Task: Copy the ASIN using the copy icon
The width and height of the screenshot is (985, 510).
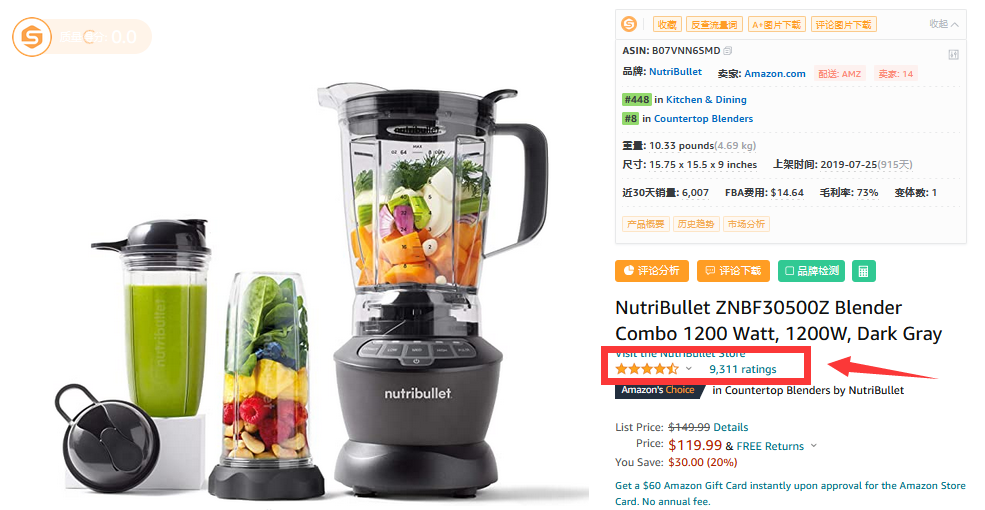Action: point(727,51)
